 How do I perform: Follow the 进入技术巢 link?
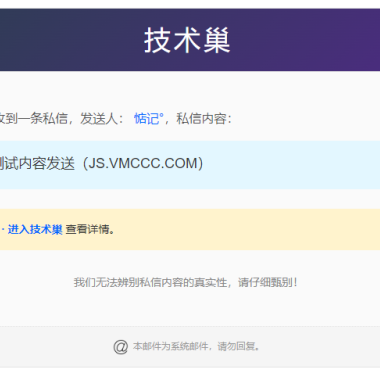pyautogui.click(x=35, y=229)
